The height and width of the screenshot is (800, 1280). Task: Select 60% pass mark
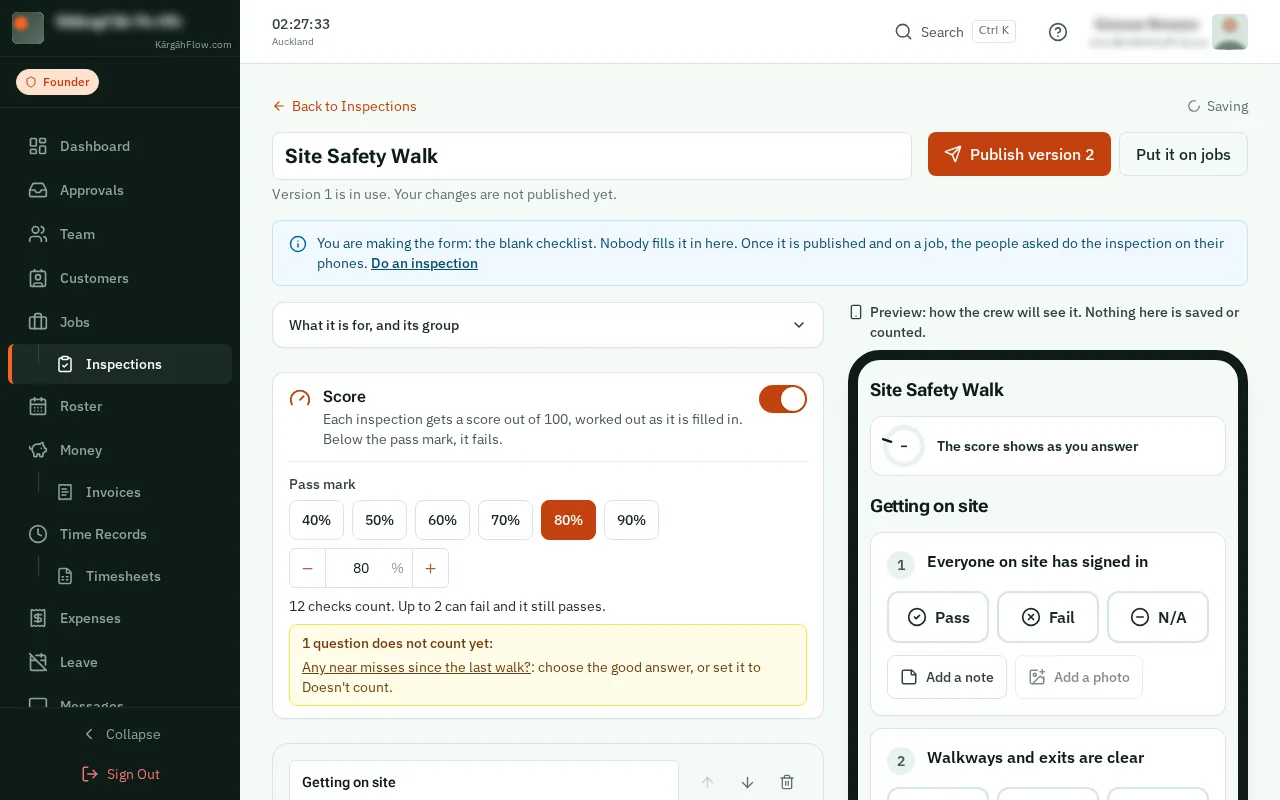442,520
